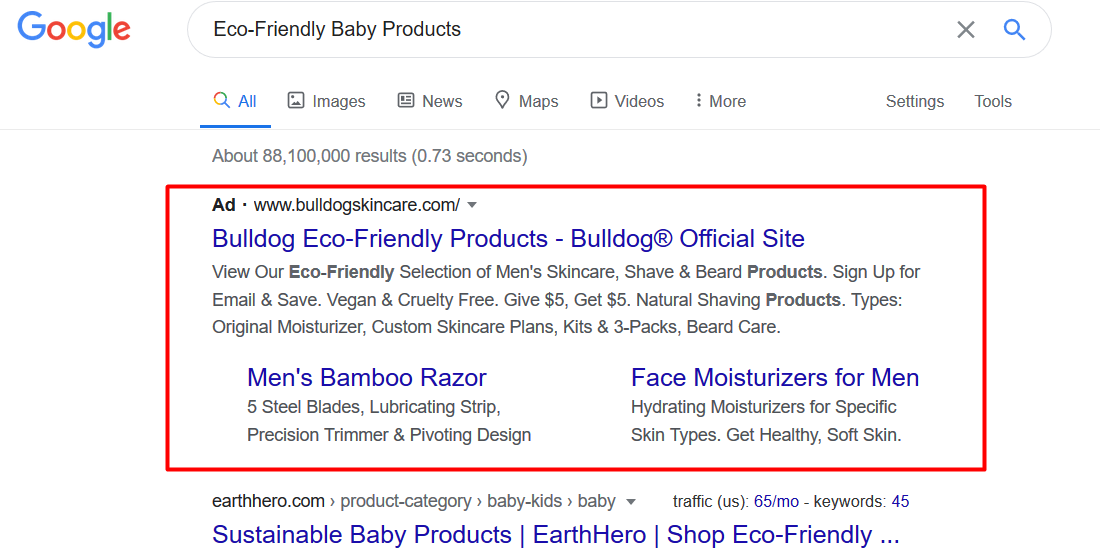Click the Google logo
Screen dimensions: 1100x550
point(74,29)
